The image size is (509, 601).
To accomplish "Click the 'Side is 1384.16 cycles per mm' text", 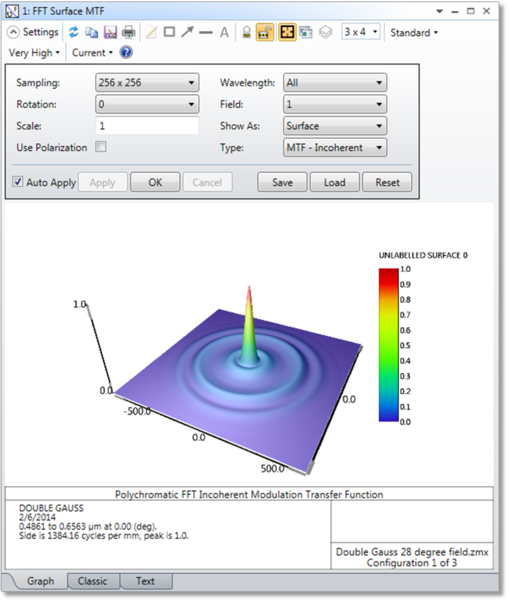I will coord(80,535).
